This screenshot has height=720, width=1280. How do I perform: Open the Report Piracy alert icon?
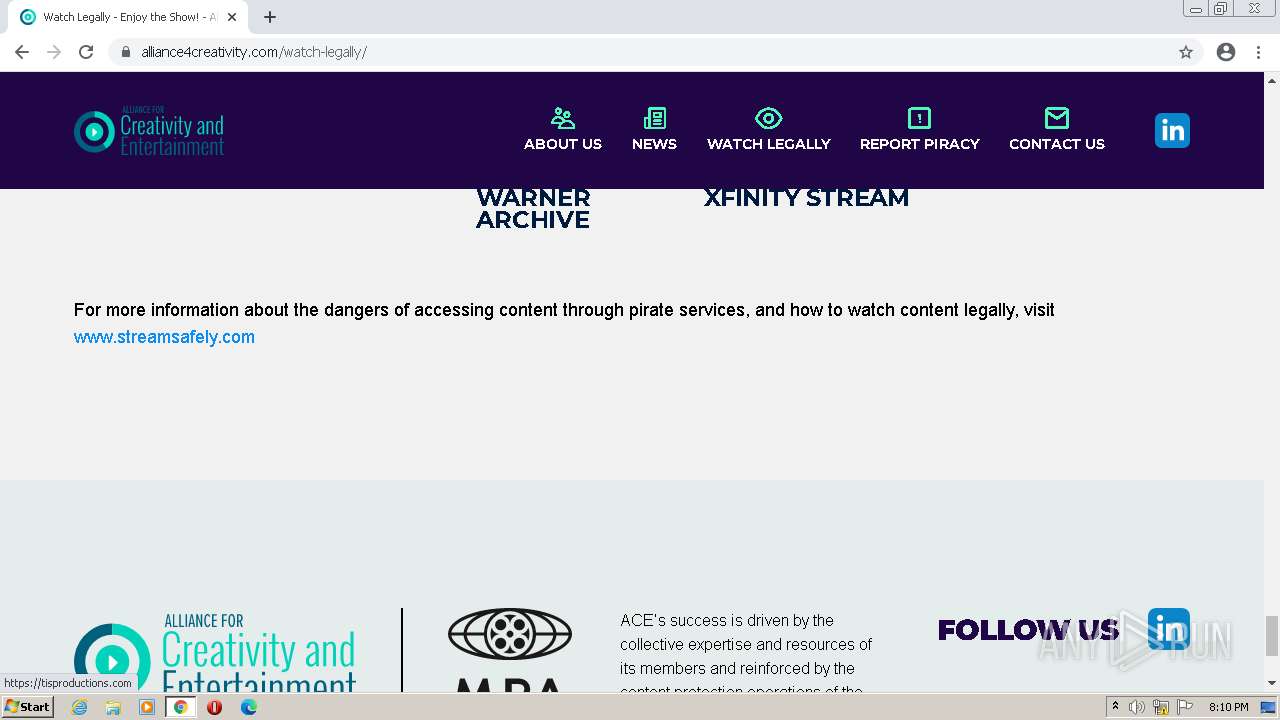(919, 118)
